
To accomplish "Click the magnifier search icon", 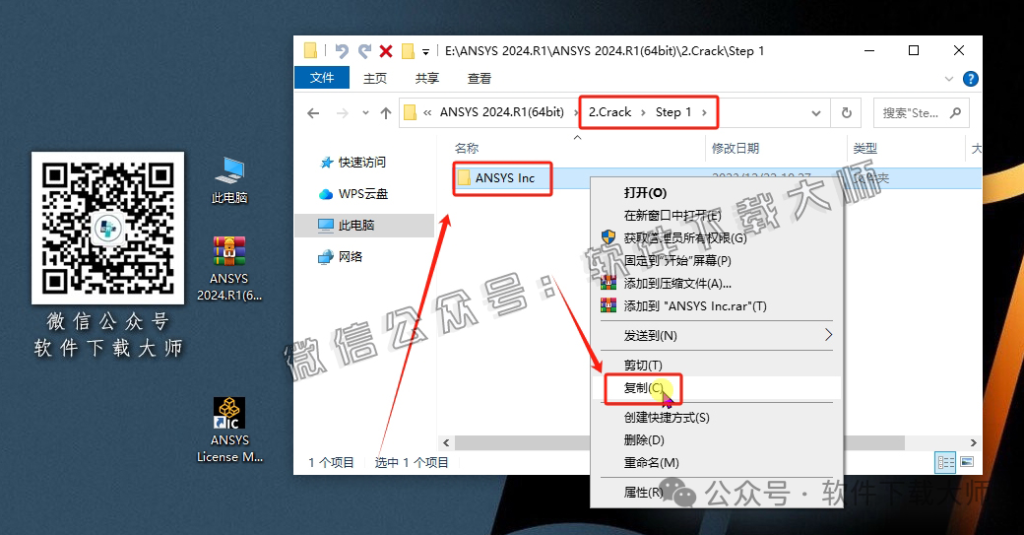I will (955, 113).
